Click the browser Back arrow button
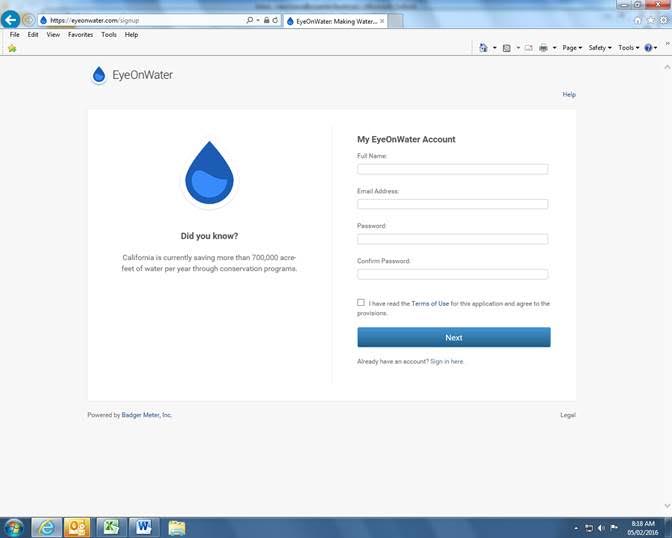 (x=10, y=20)
